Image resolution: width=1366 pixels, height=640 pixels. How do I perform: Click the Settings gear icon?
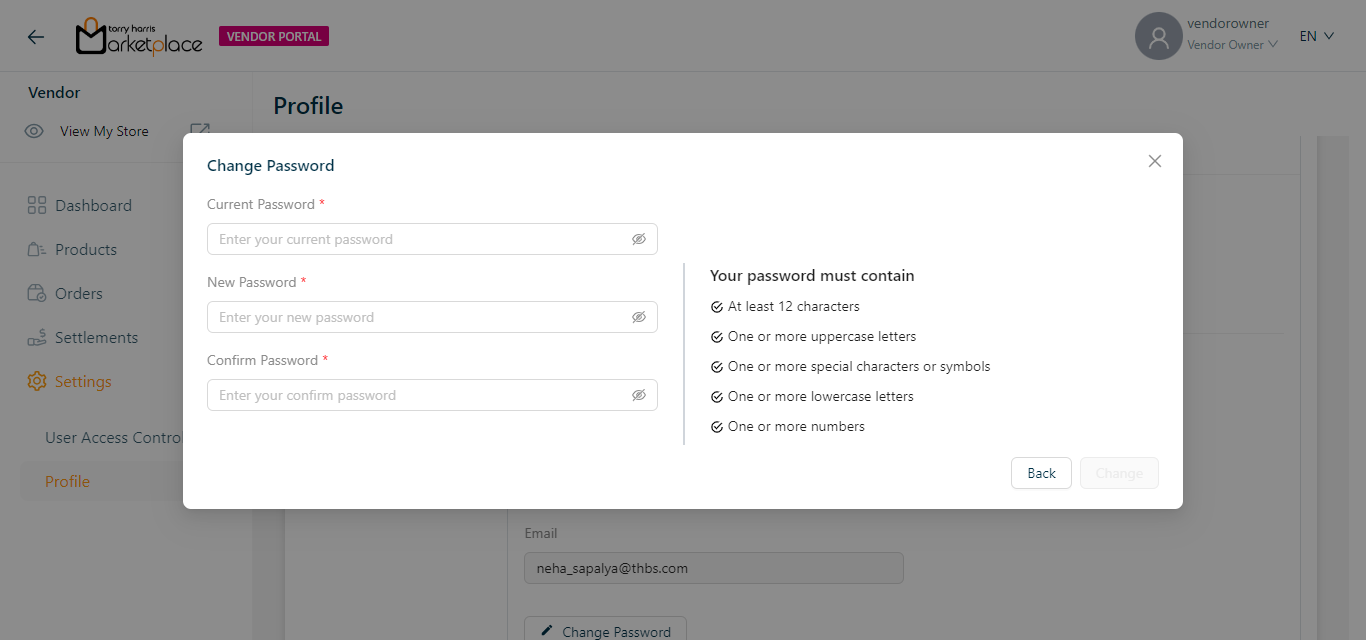[x=37, y=381]
